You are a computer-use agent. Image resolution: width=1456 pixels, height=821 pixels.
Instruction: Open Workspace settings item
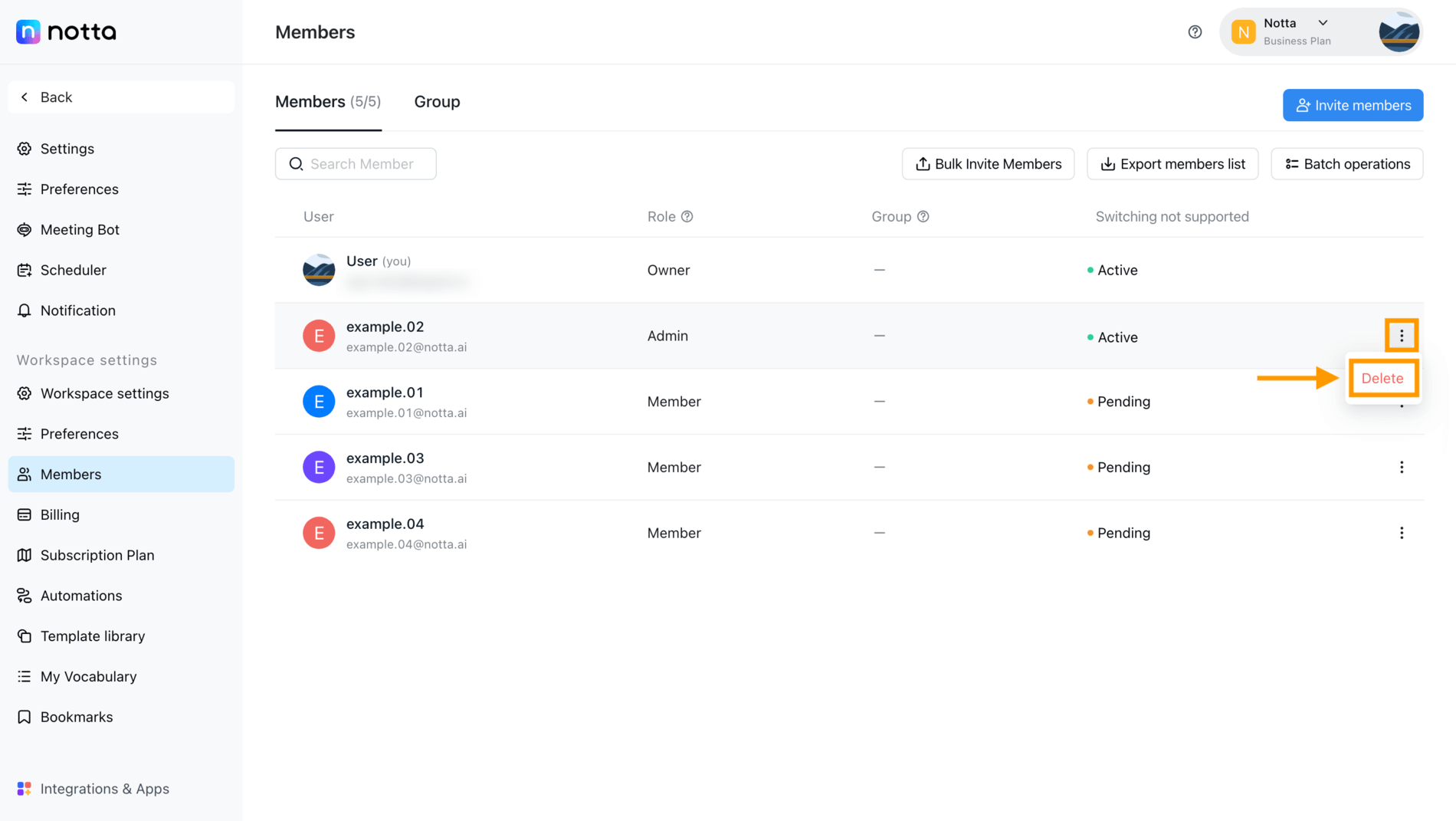click(104, 393)
